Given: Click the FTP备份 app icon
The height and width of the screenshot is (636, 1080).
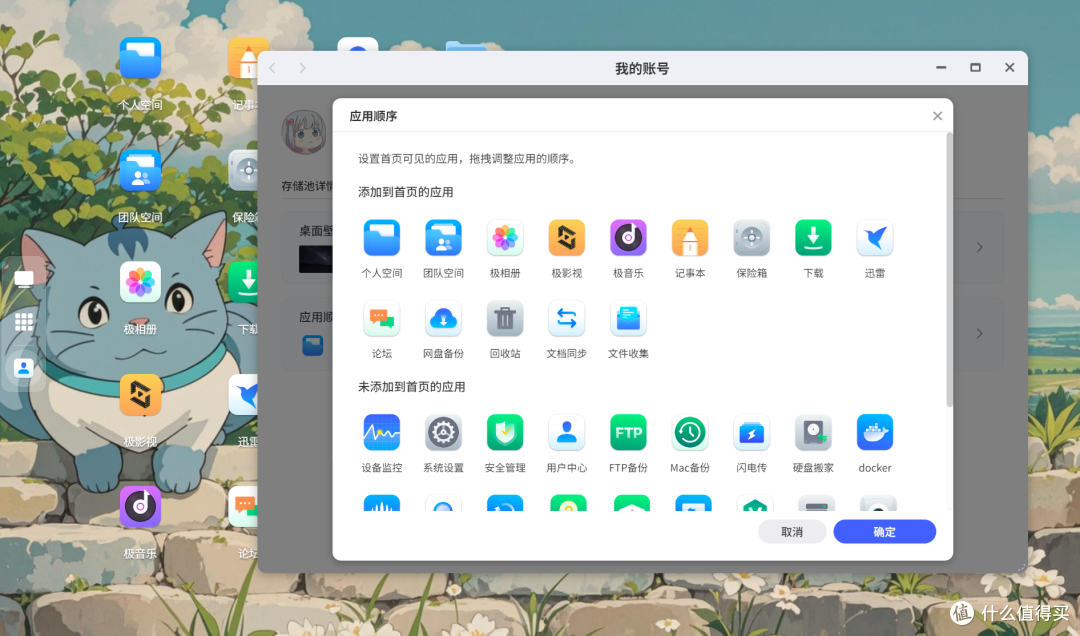Looking at the screenshot, I should click(x=628, y=433).
